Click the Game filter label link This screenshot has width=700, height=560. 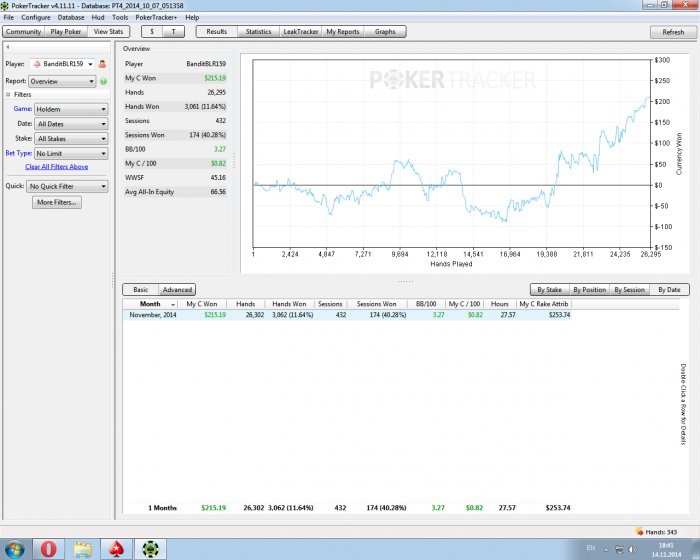tap(22, 109)
